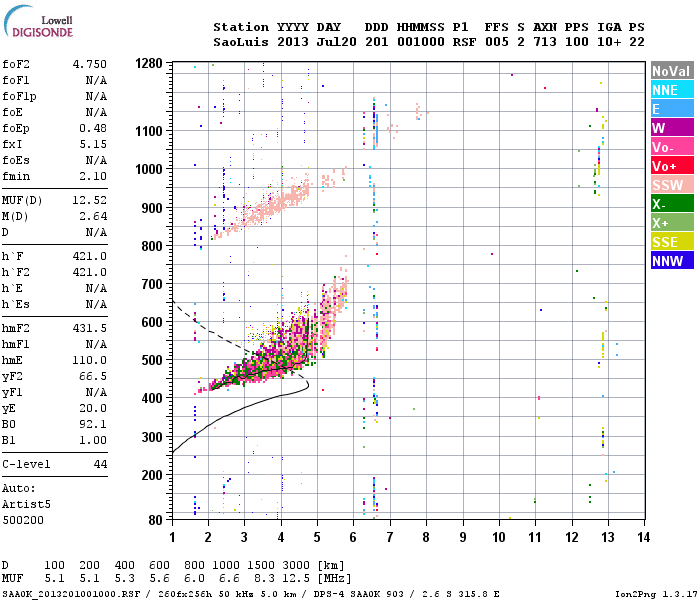700x600 pixels.
Task: Click the foF2 value 4.750
Action: pyautogui.click(x=90, y=64)
